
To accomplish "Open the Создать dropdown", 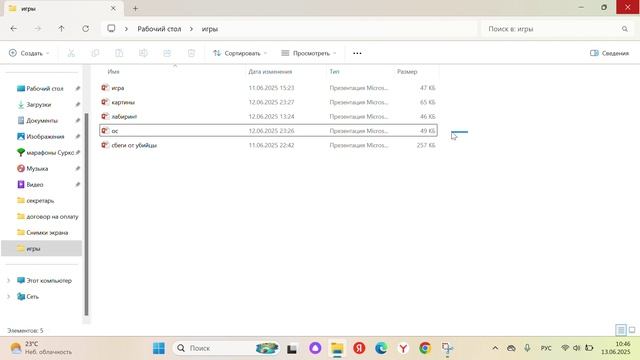I will [29, 53].
